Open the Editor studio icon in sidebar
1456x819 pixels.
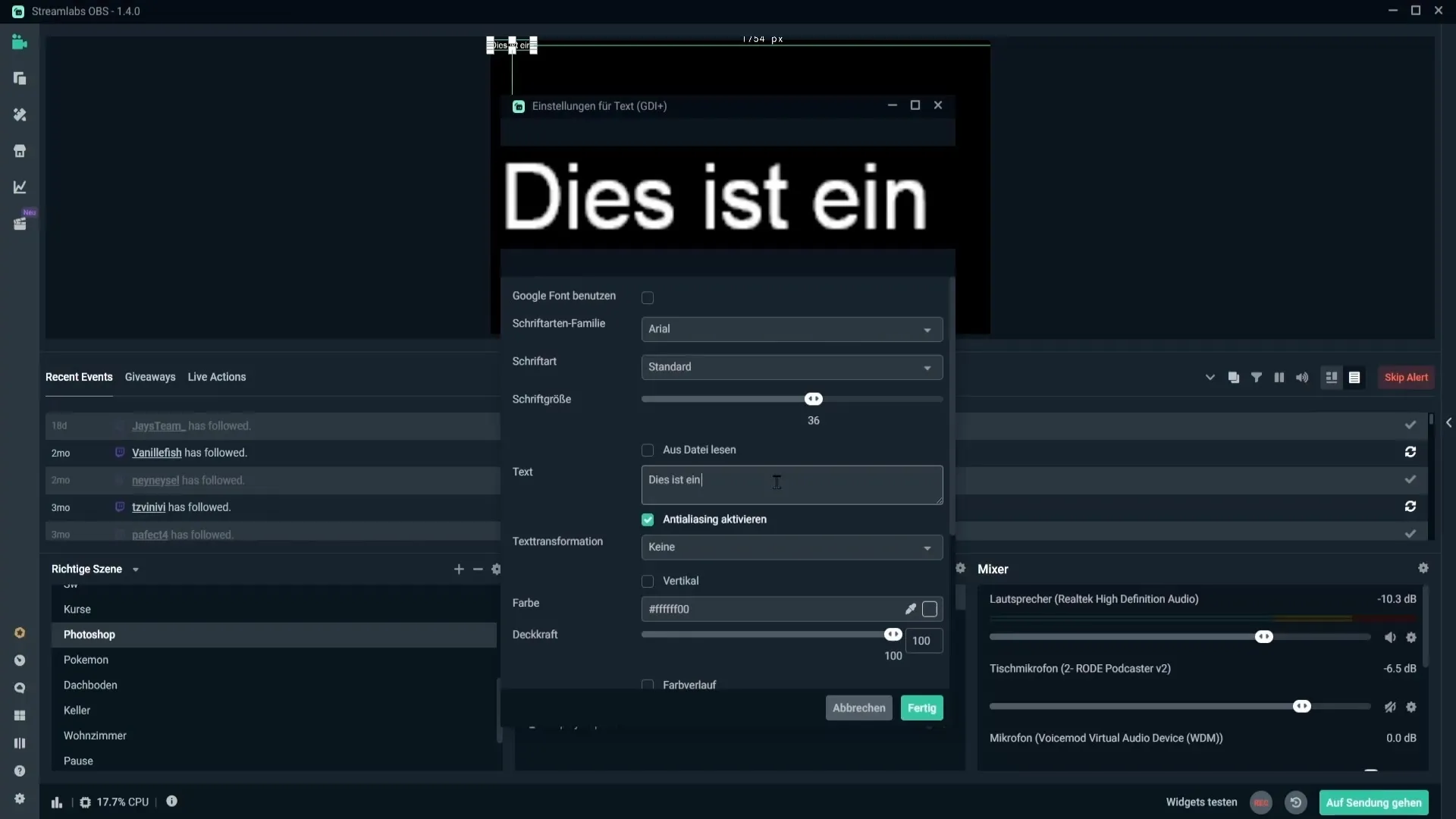[20, 42]
